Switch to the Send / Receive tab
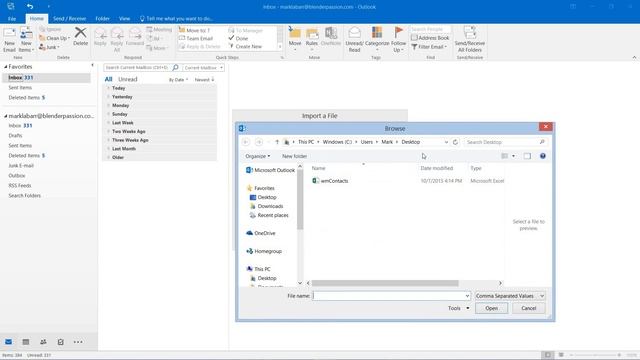 pyautogui.click(x=69, y=18)
